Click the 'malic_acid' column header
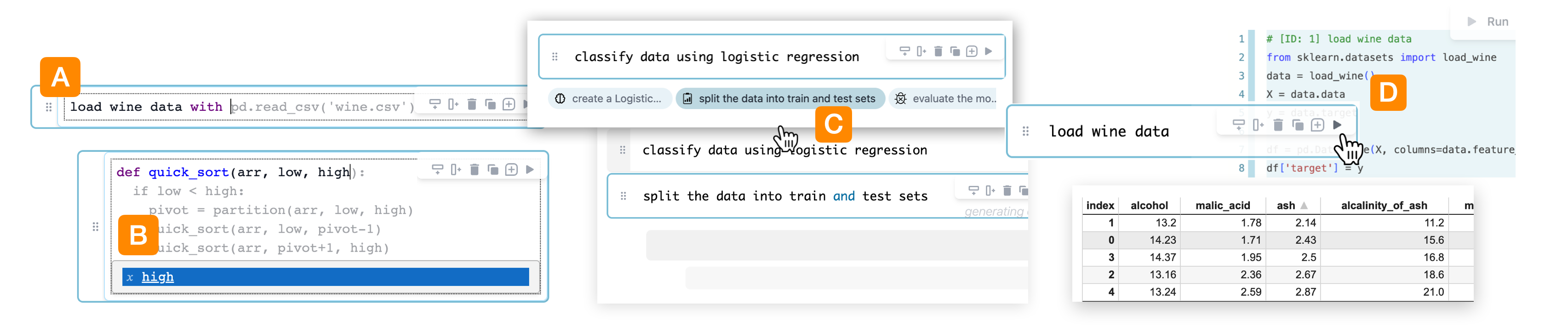 point(1222,206)
